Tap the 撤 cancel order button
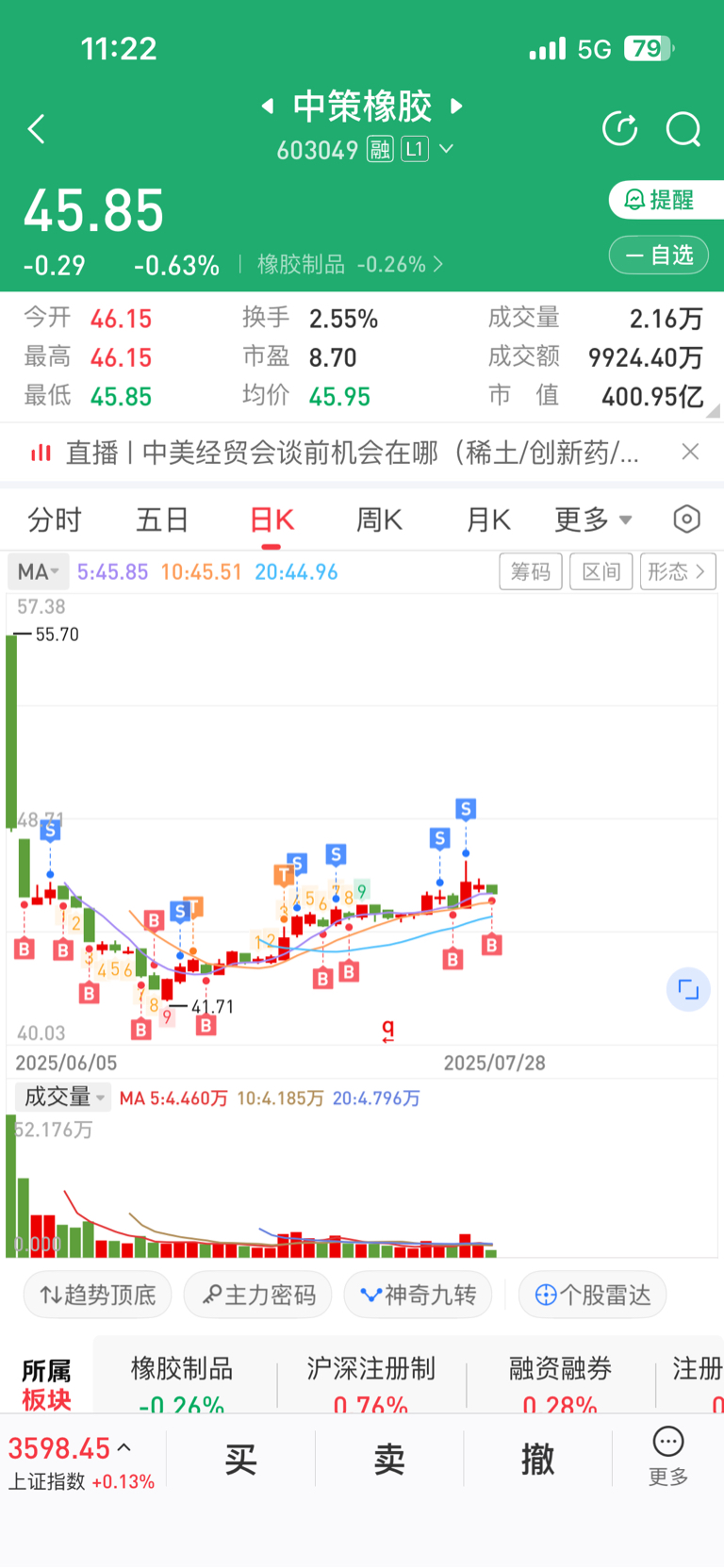Image resolution: width=724 pixels, height=1568 pixels. click(x=537, y=1459)
